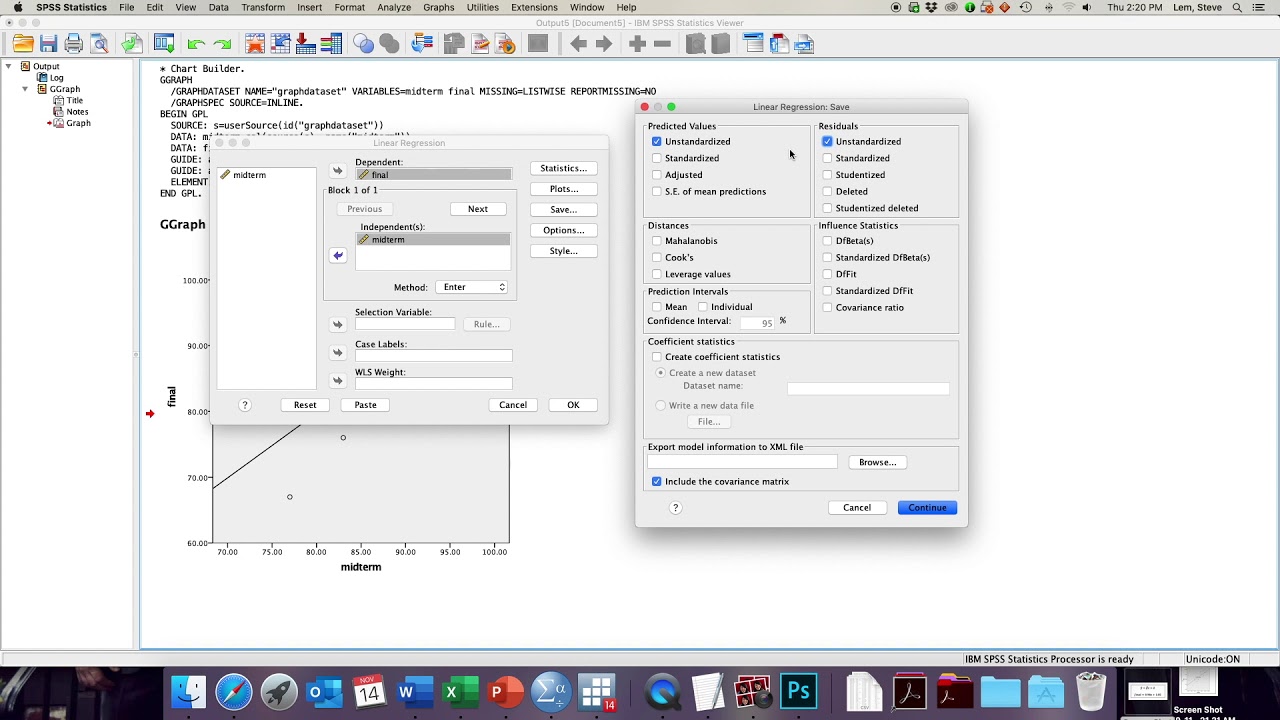Open the Method dropdown set to Enter
Screen dimensions: 1280x720
pyautogui.click(x=473, y=287)
